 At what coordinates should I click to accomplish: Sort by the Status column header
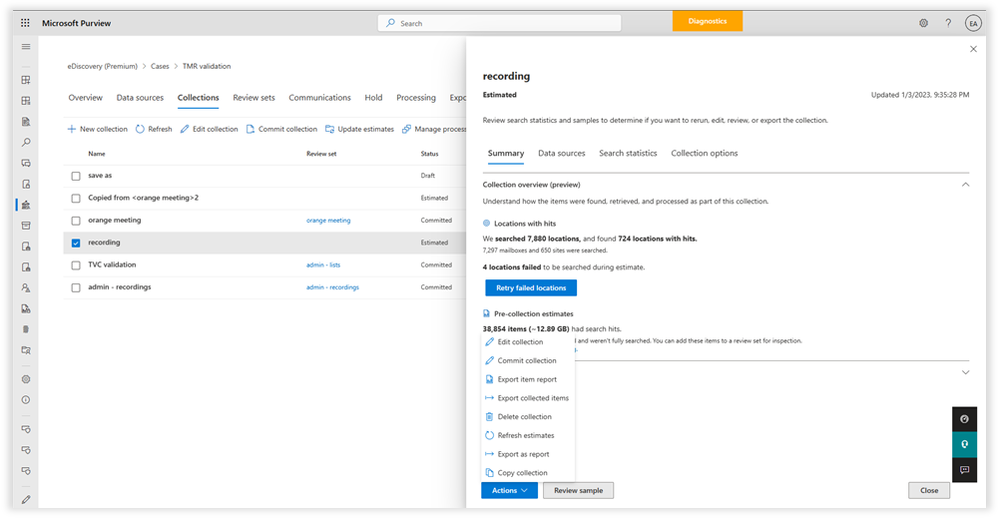429,154
